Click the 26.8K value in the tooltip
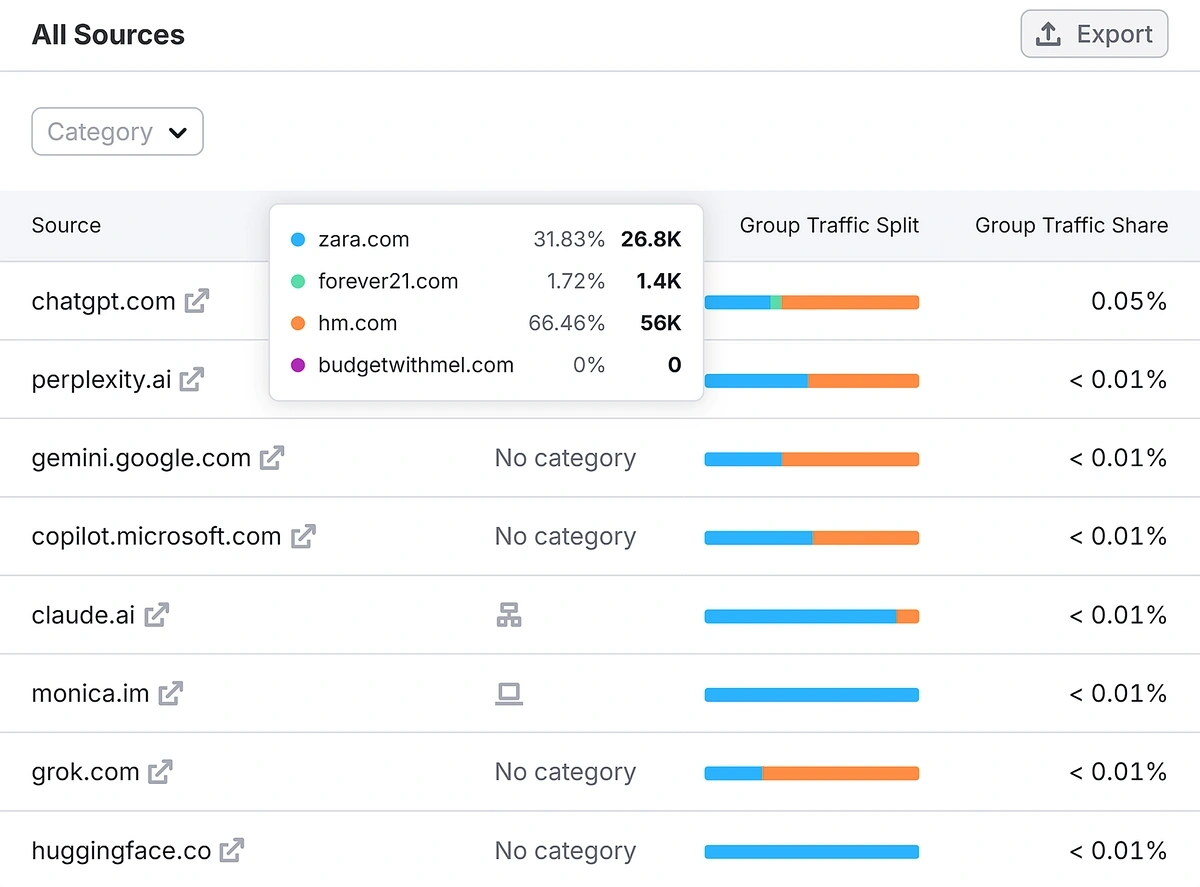 [x=651, y=240]
